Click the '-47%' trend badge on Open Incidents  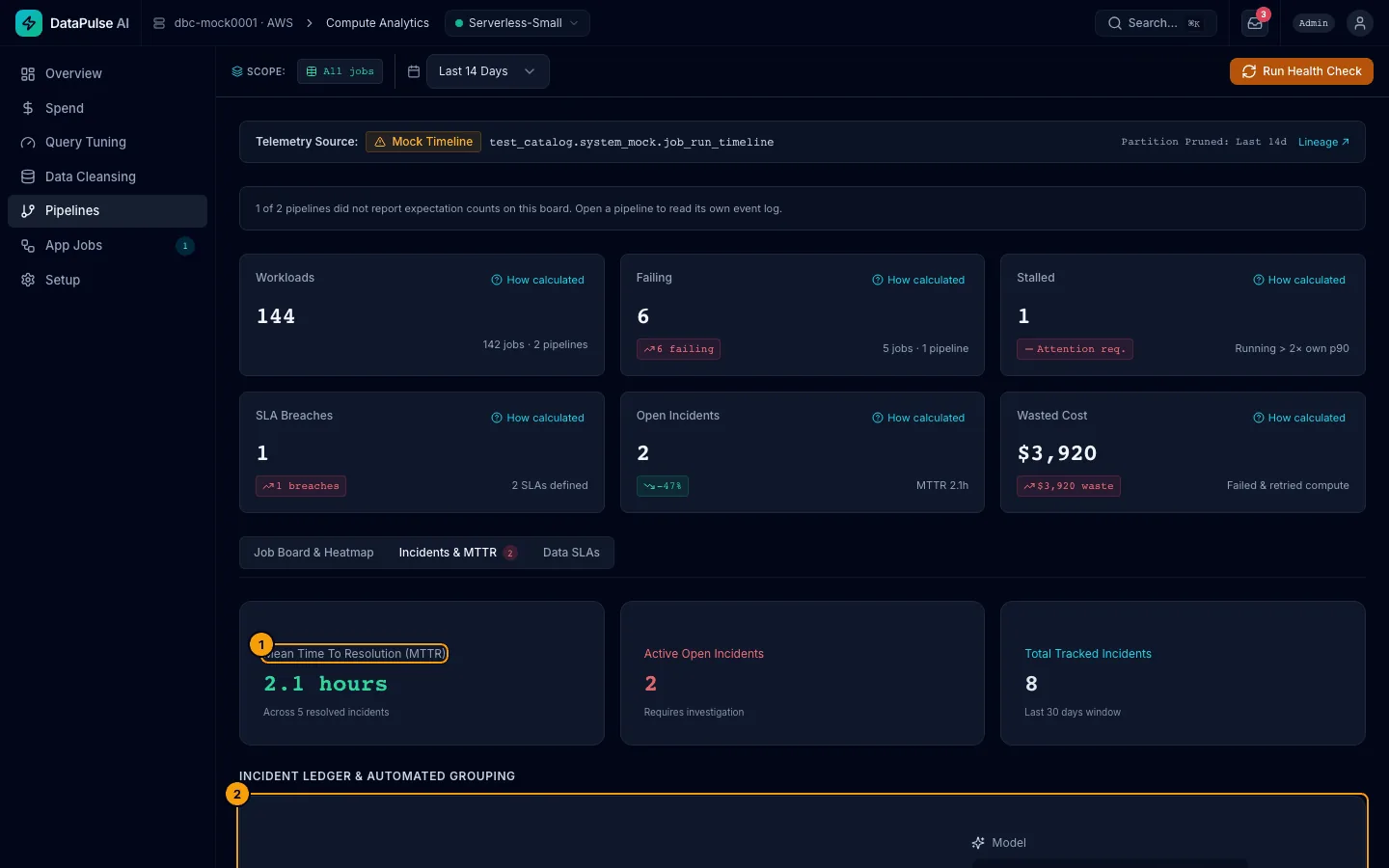point(663,486)
